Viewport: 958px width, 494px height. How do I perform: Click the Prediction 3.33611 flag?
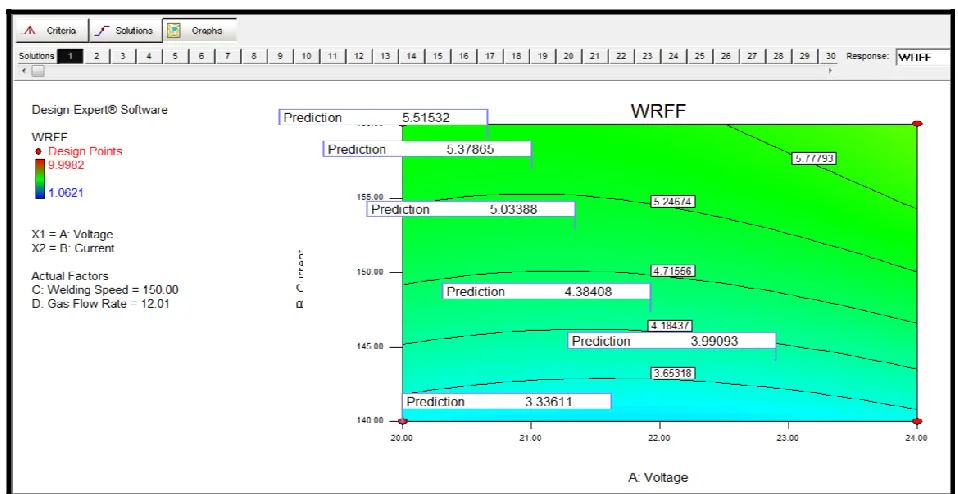point(506,401)
